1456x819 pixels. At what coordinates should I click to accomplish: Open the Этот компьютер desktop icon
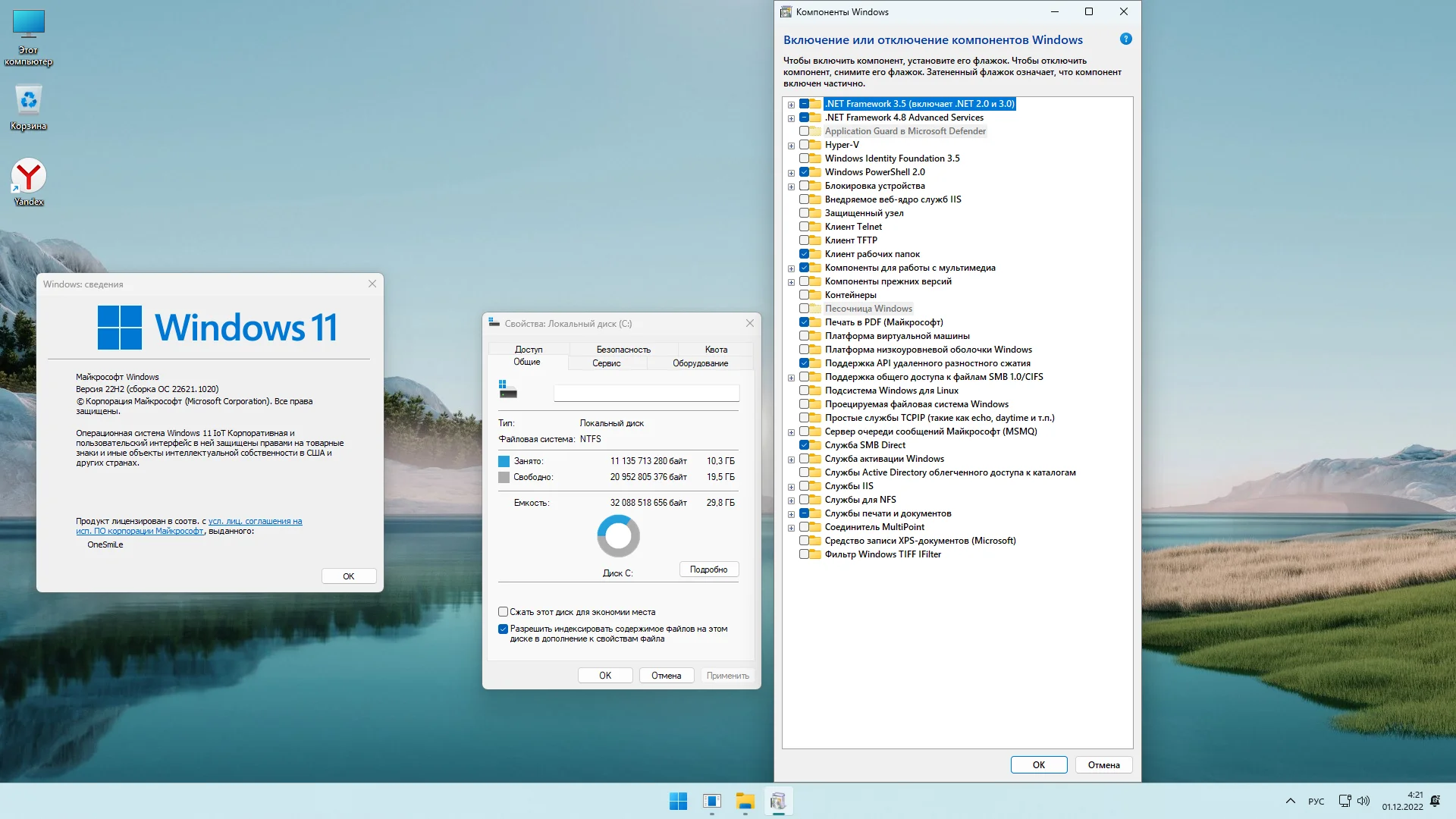pyautogui.click(x=29, y=27)
